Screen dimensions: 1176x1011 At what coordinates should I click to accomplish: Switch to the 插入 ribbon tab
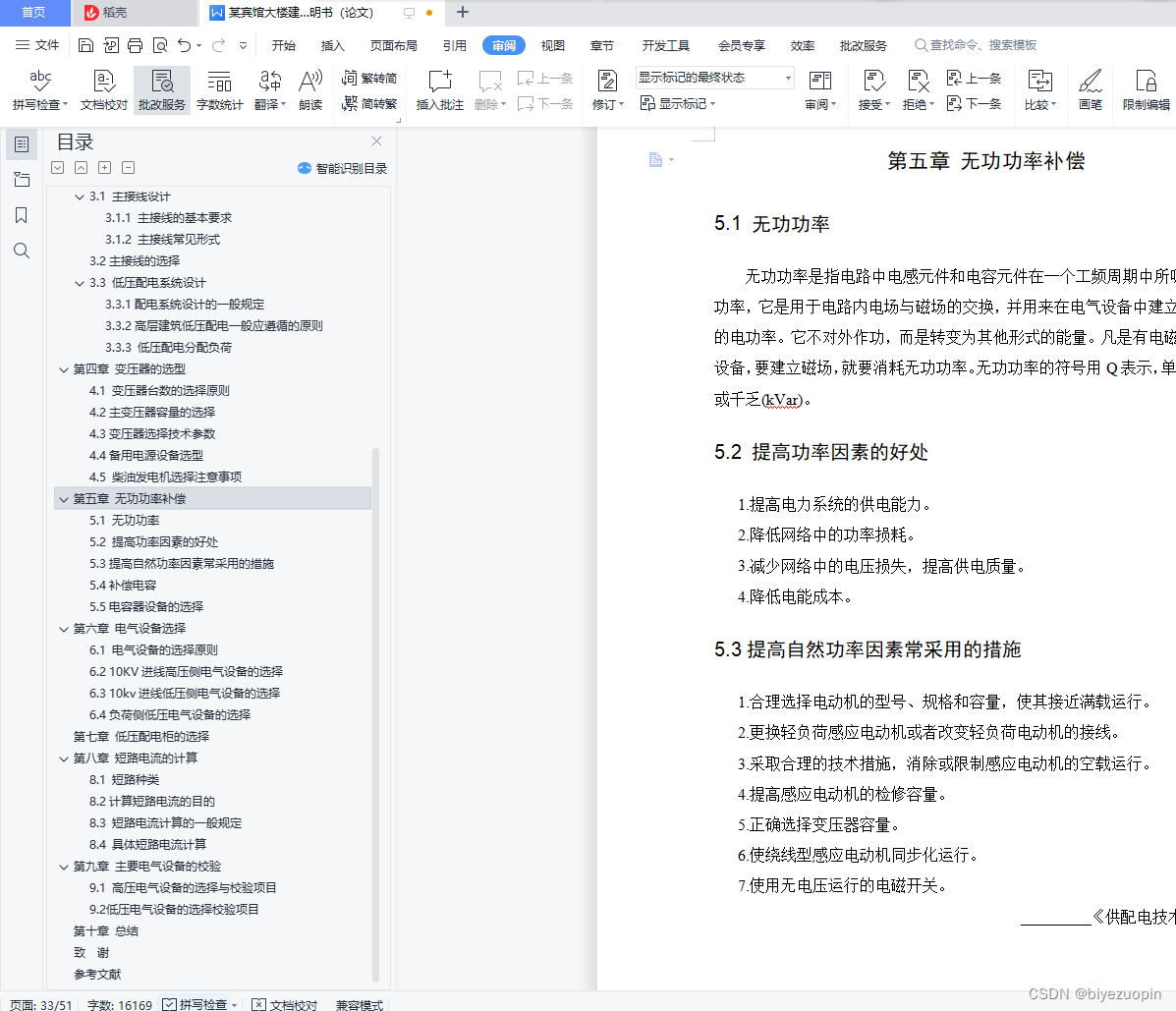tap(332, 46)
